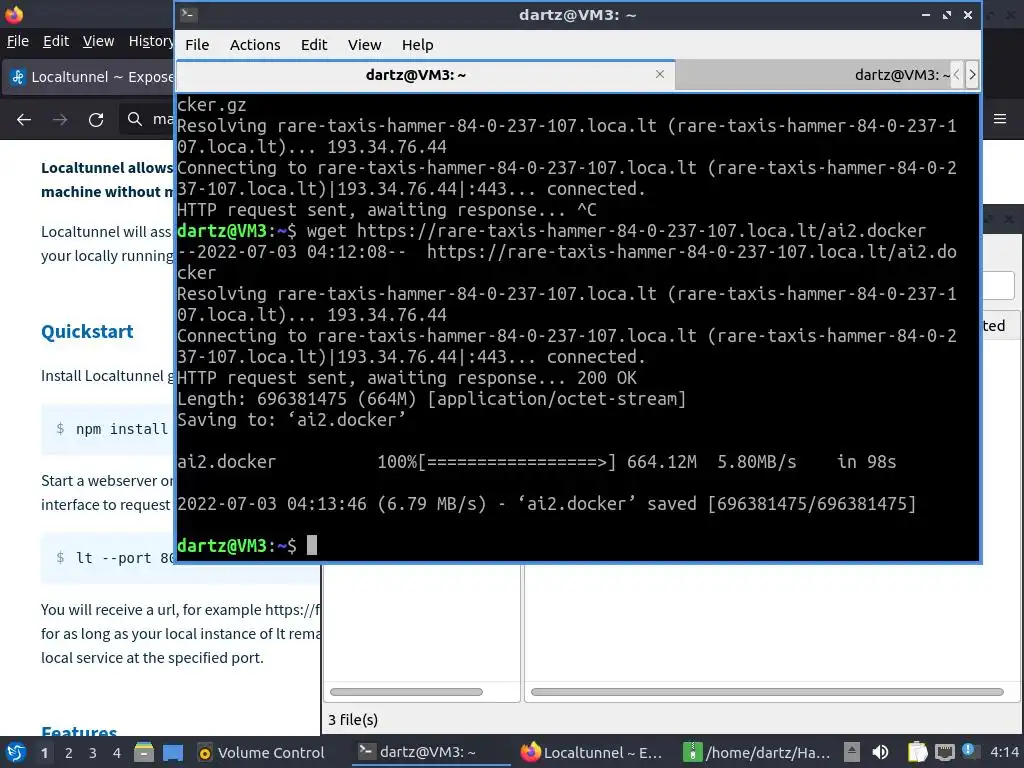Select the Localtunnel browser tab
1024x768 pixels.
pyautogui.click(x=91, y=77)
